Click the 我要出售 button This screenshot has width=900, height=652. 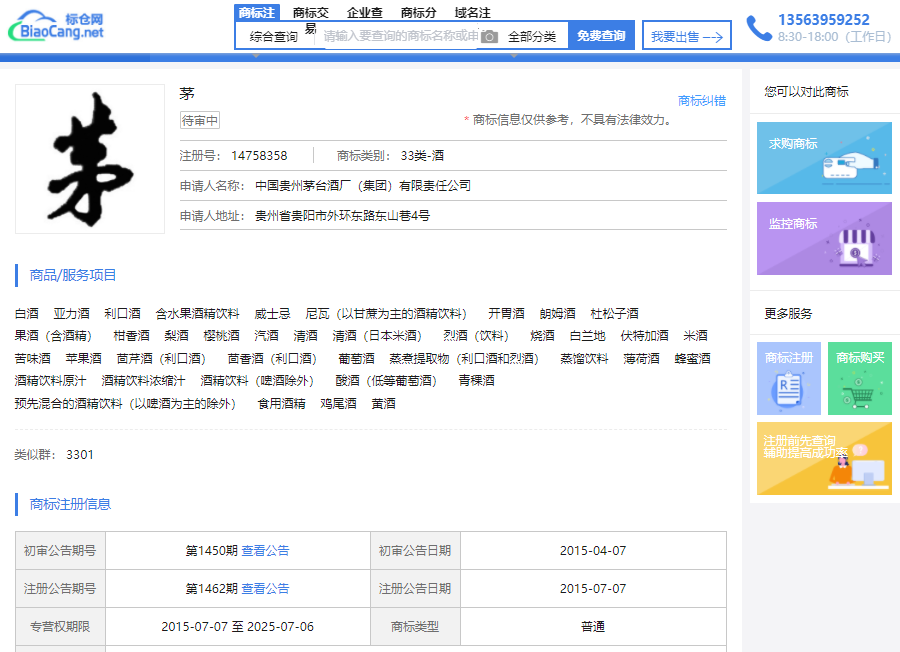tap(686, 36)
